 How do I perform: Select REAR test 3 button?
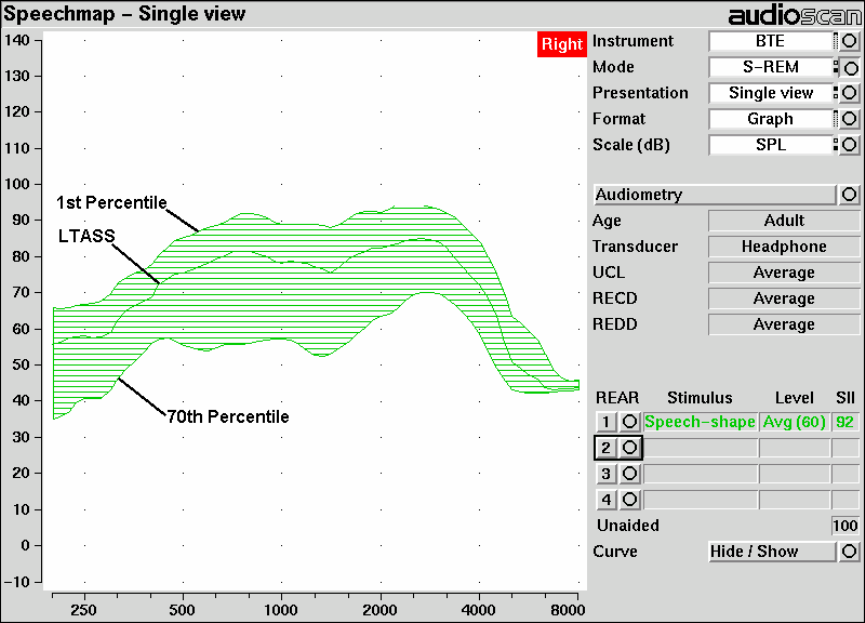click(606, 473)
